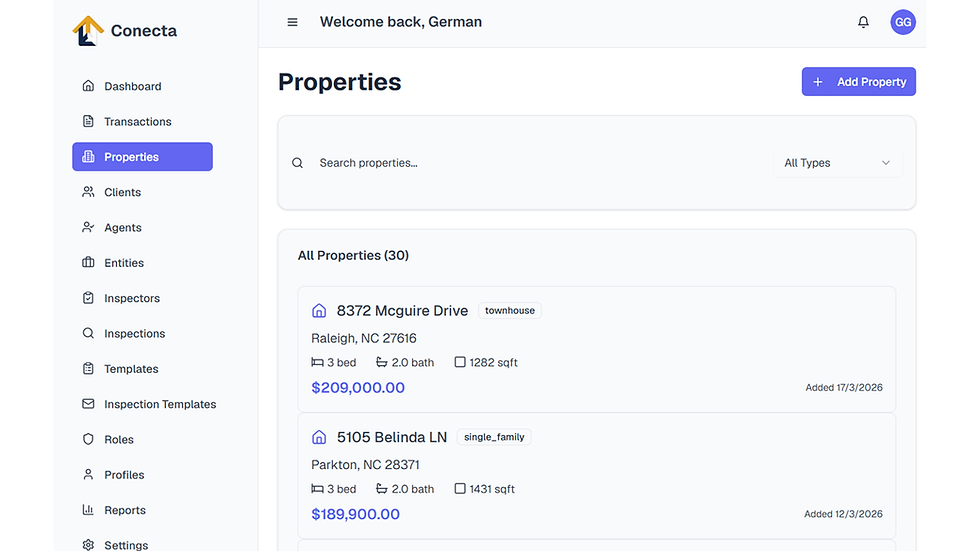Click the All Properties (30) heading
The height and width of the screenshot is (551, 980).
[x=353, y=256]
